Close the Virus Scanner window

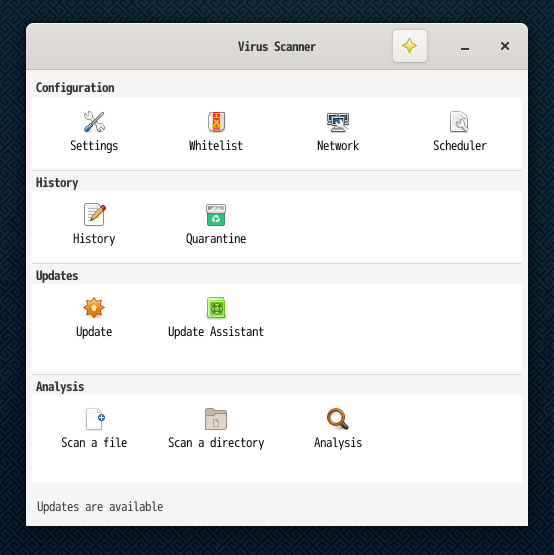coord(505,46)
